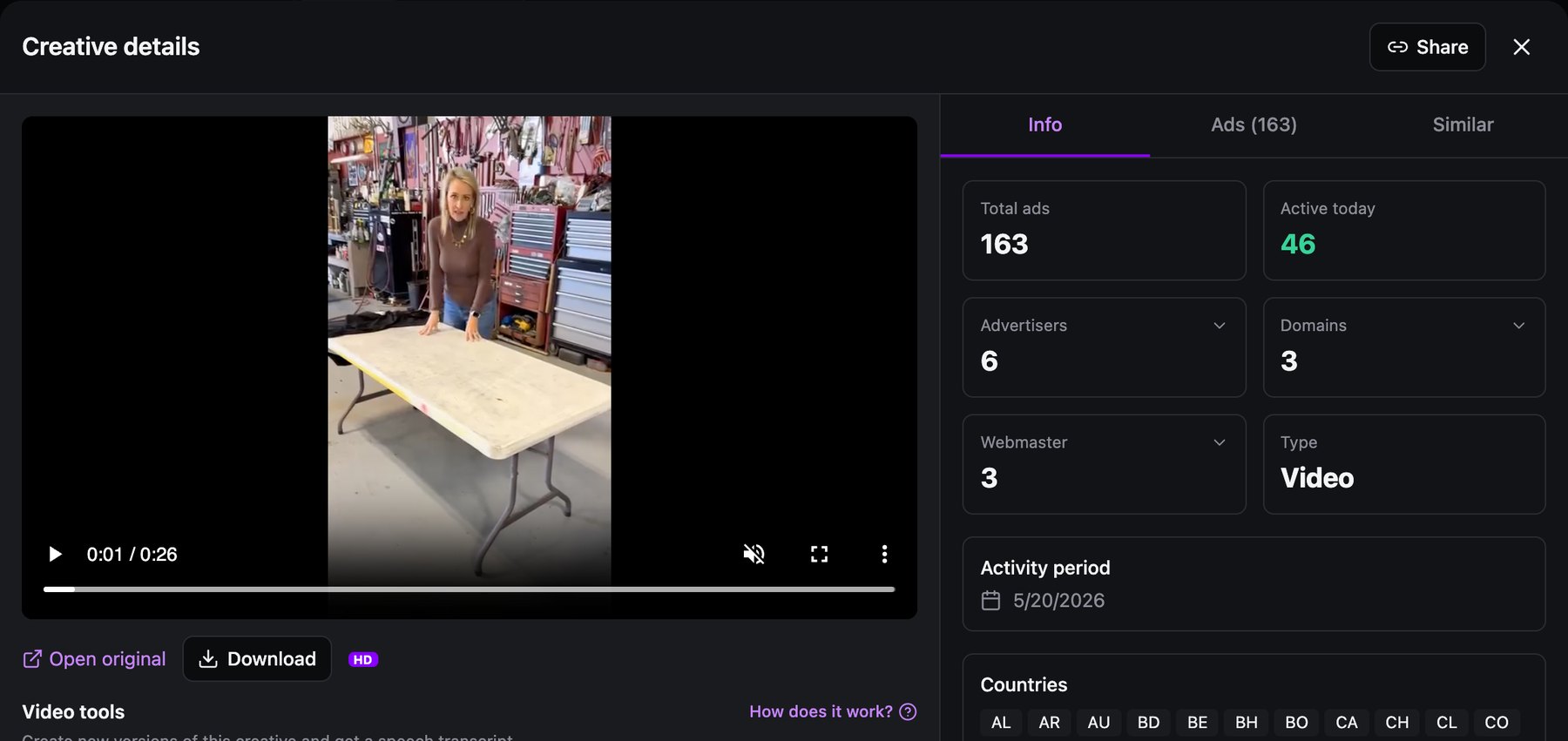Select the CL country tag

(1447, 723)
